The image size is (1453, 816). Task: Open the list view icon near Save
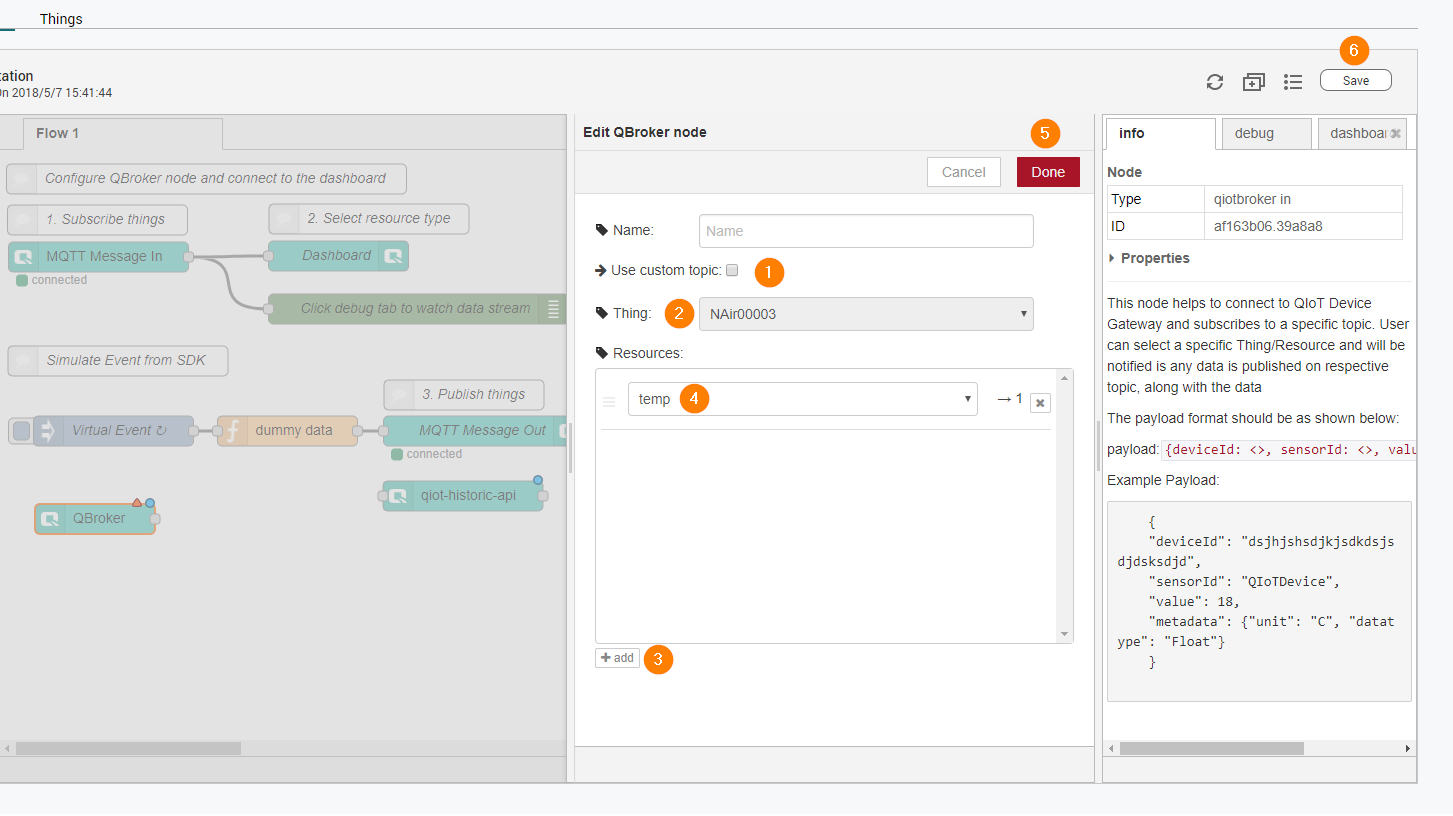(x=1293, y=82)
